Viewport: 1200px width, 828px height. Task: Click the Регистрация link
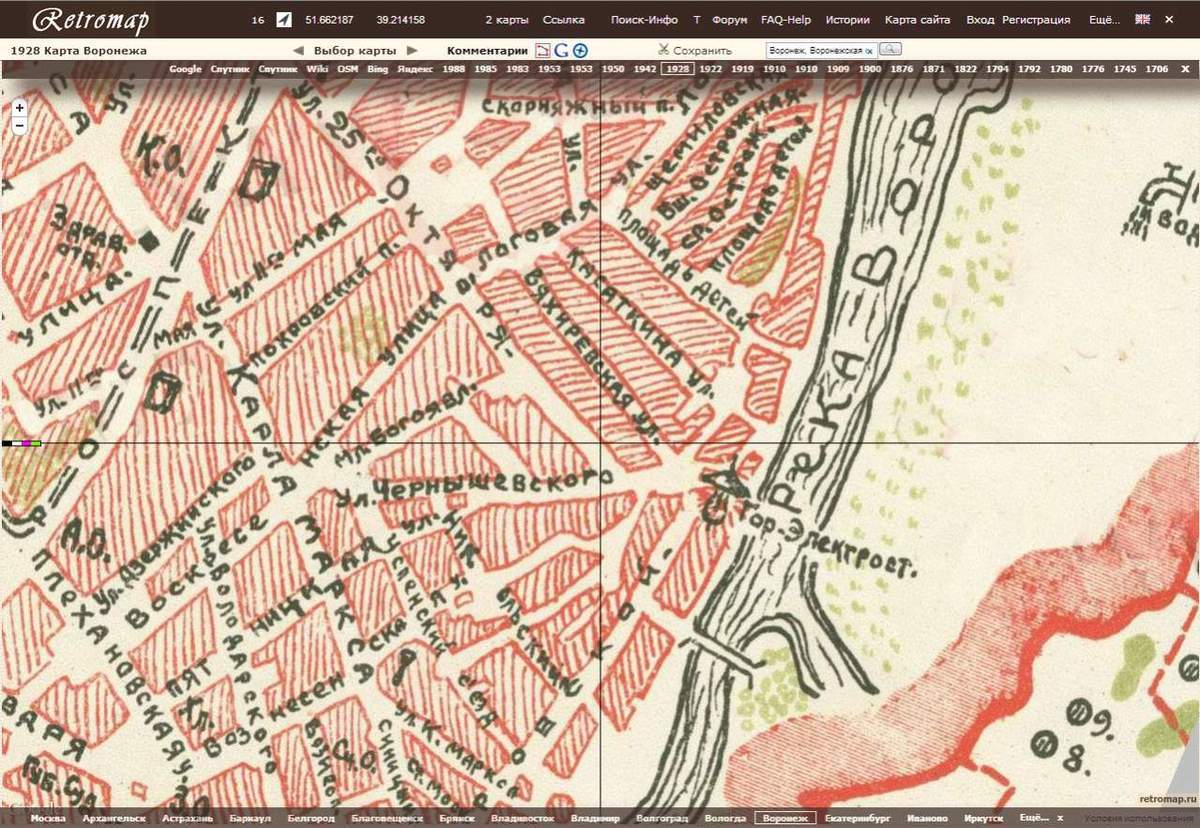1034,20
